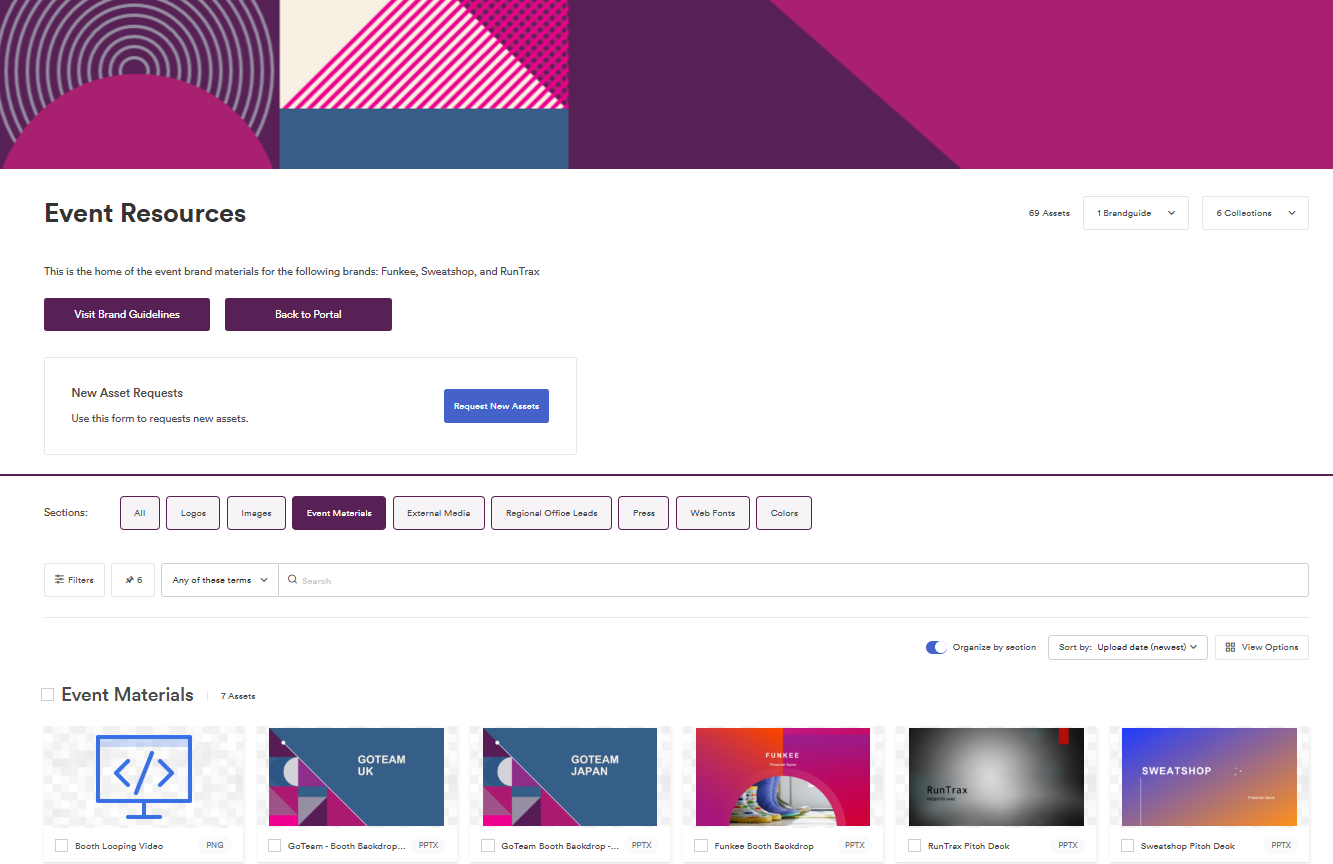Click the Visit Brand Guidelines button

[x=127, y=314]
